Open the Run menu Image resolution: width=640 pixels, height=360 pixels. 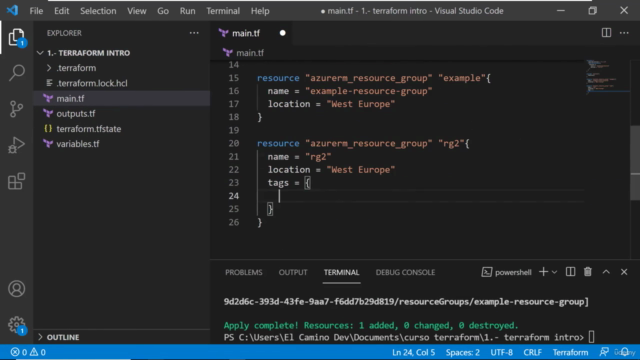click(187, 11)
